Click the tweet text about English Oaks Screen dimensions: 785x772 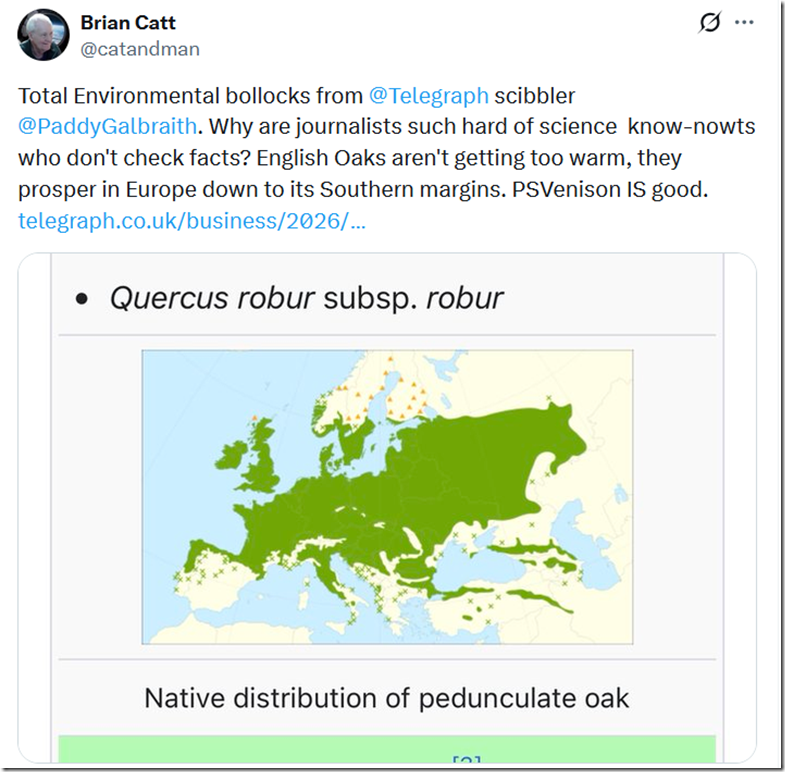coord(386,143)
